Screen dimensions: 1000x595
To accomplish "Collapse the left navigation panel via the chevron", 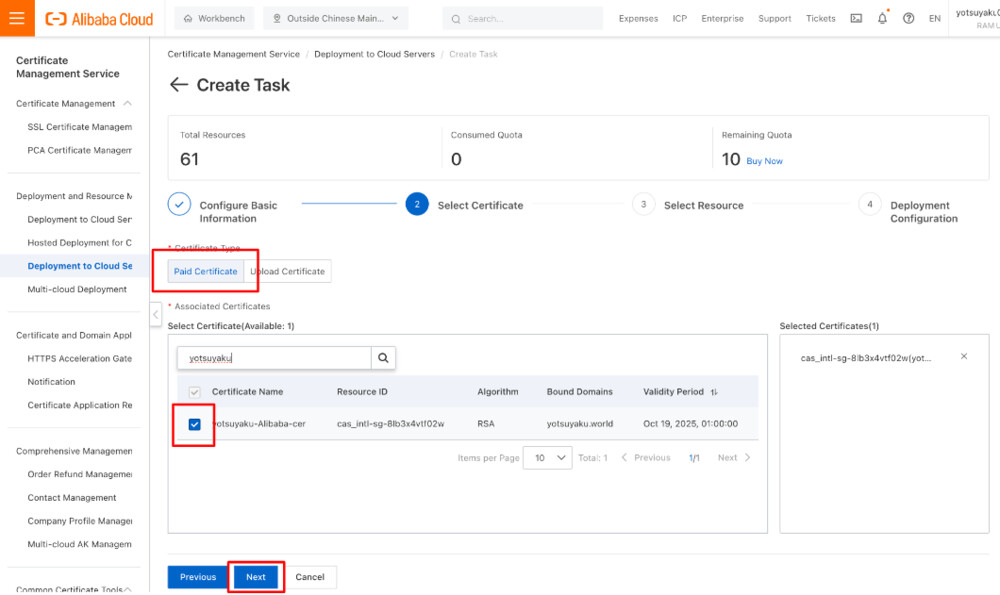I will point(156,313).
